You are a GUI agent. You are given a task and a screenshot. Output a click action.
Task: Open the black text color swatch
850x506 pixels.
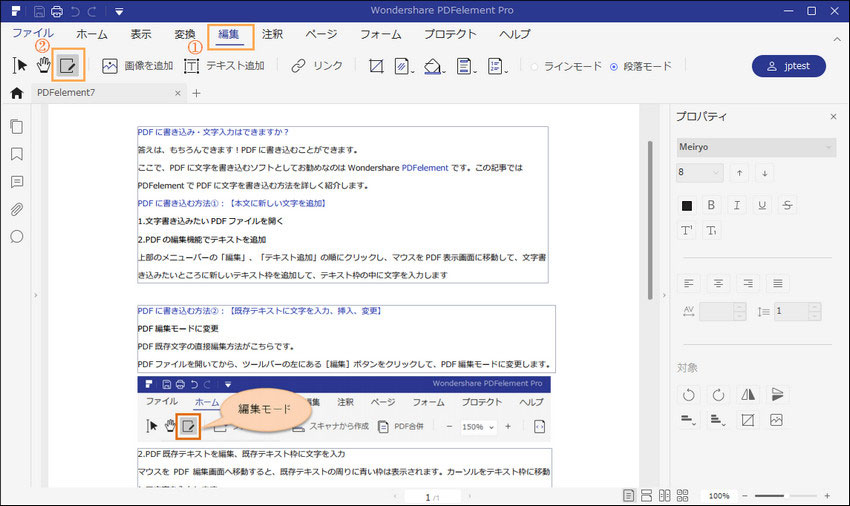687,206
